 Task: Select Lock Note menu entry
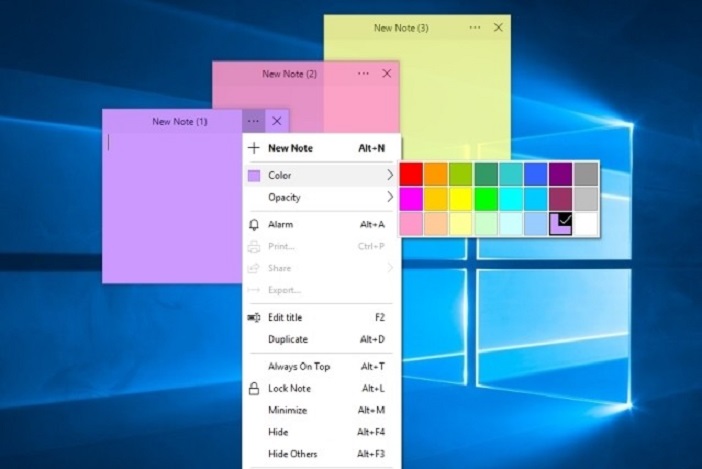(x=322, y=388)
